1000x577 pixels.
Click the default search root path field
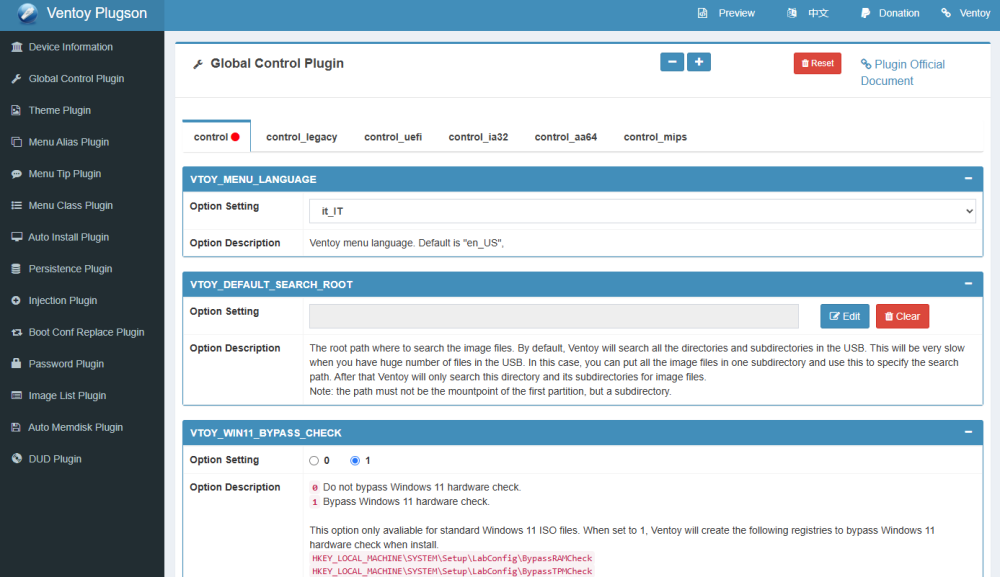554,316
